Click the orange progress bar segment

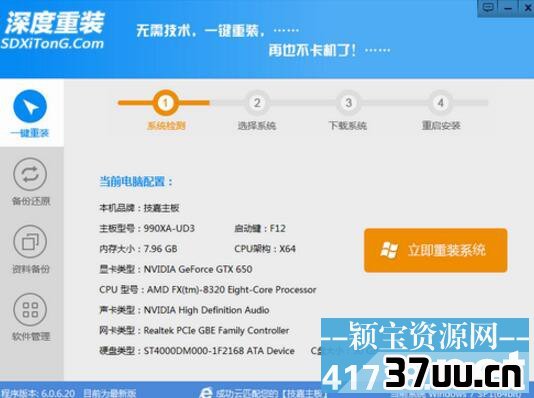tap(163, 102)
